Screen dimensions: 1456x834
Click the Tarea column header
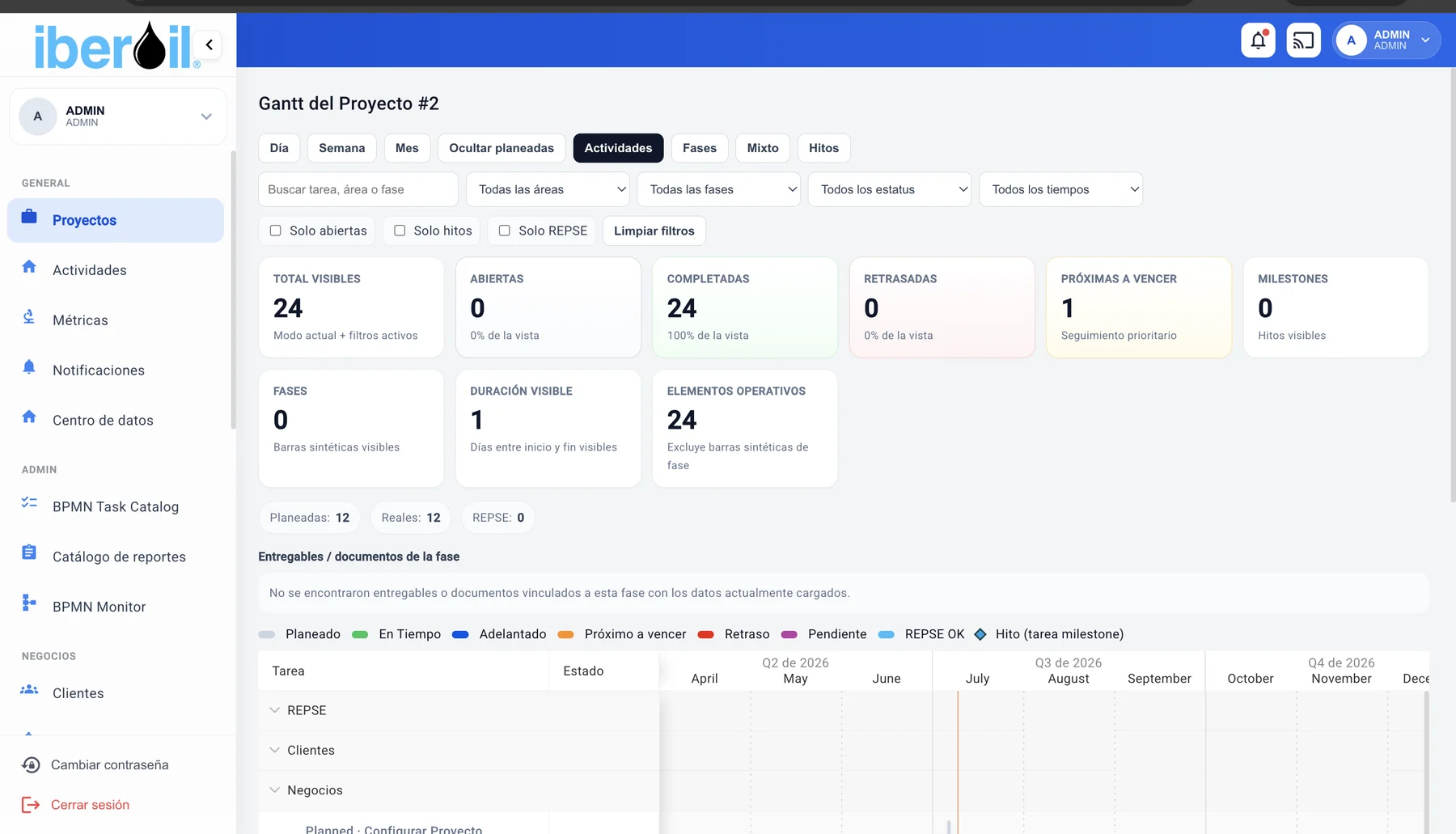[x=404, y=671]
